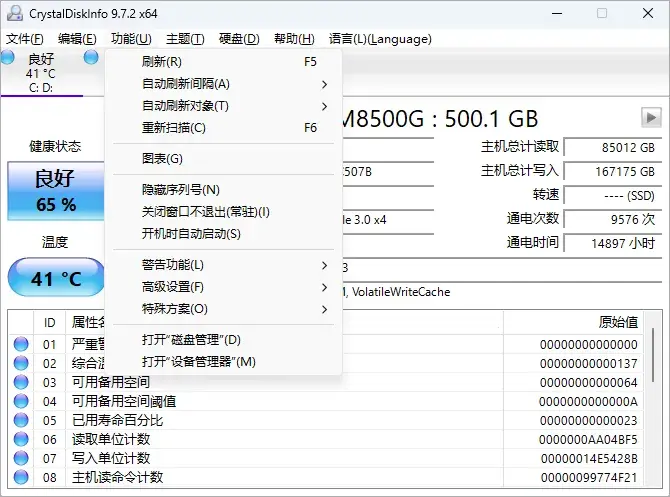Image resolution: width=670 pixels, height=497 pixels.
Task: Click the next disk arrow button
Action: tap(651, 117)
